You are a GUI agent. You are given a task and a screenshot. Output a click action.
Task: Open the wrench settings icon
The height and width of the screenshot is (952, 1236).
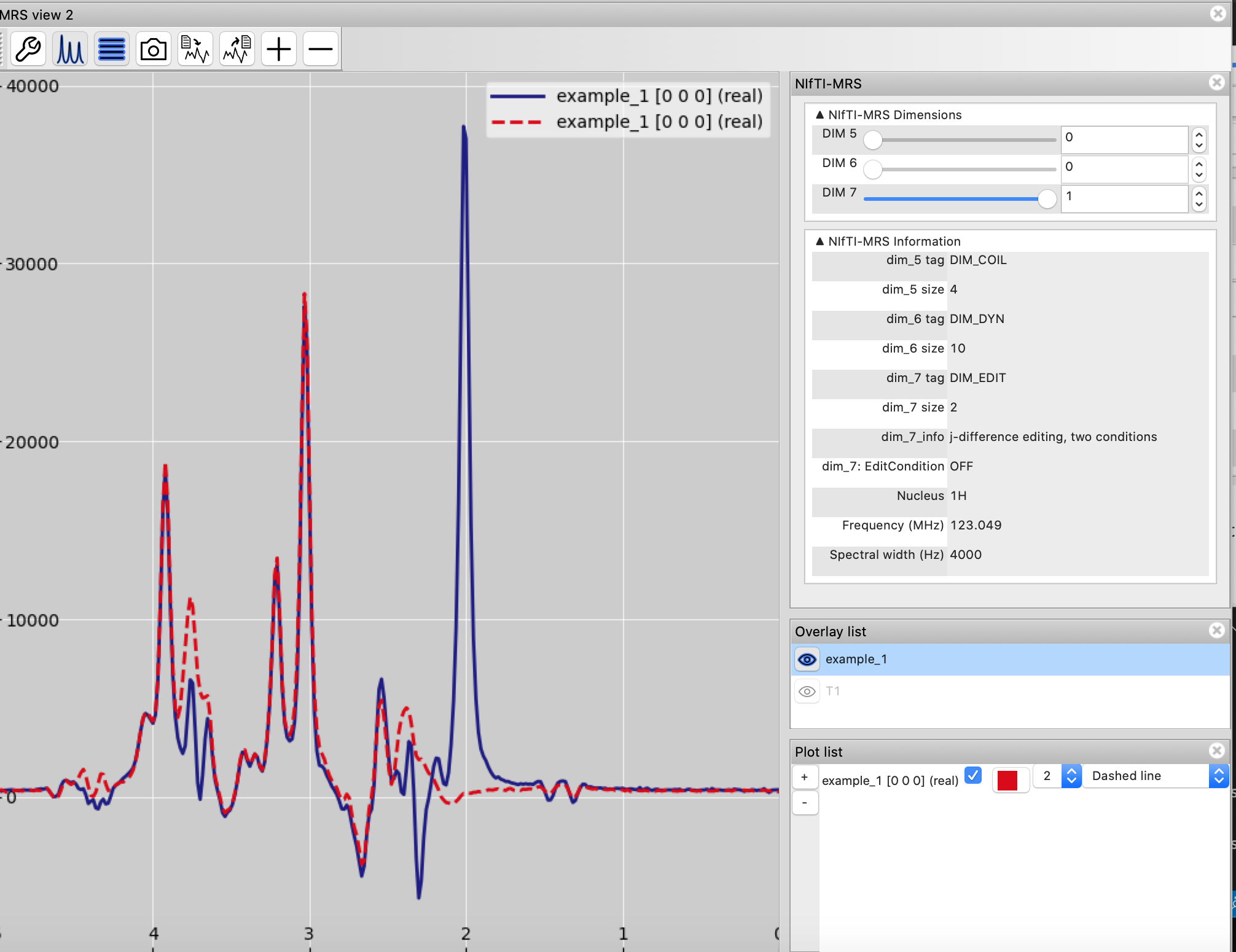pos(28,49)
